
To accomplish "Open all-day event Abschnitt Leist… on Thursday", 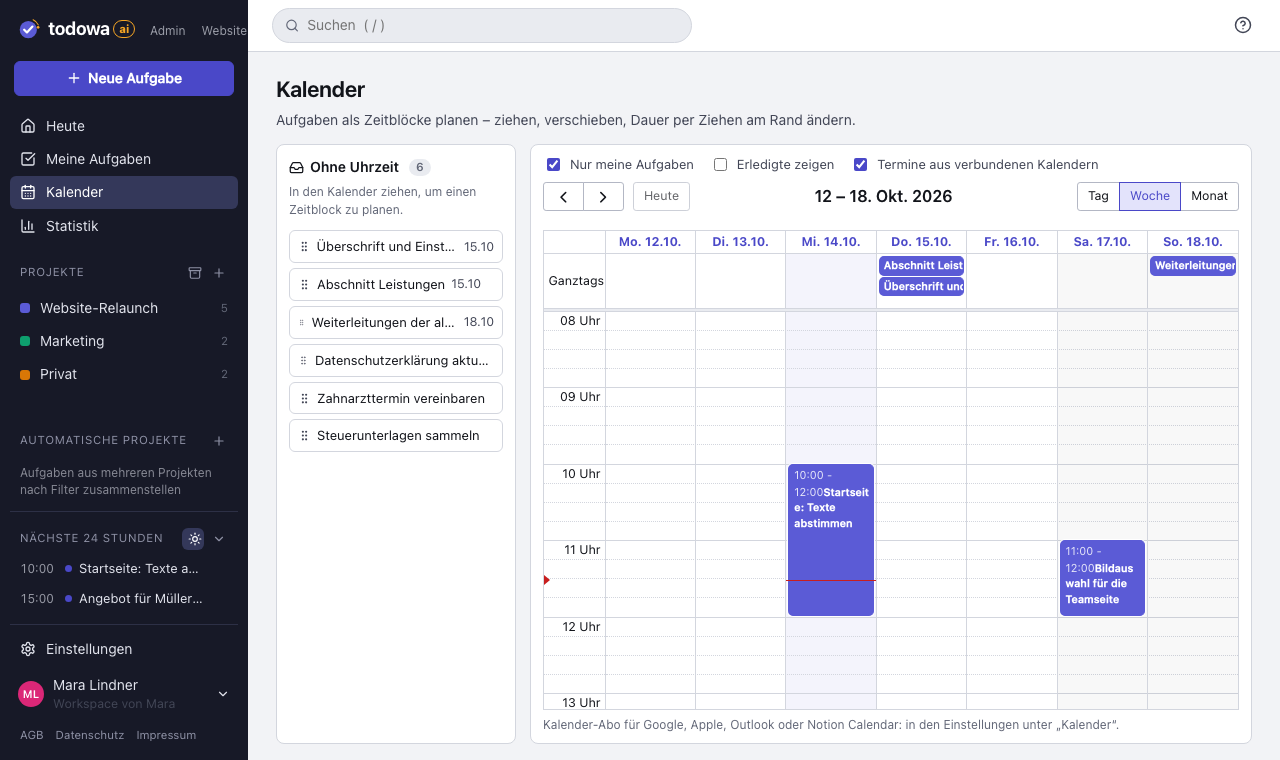I will pyautogui.click(x=922, y=265).
